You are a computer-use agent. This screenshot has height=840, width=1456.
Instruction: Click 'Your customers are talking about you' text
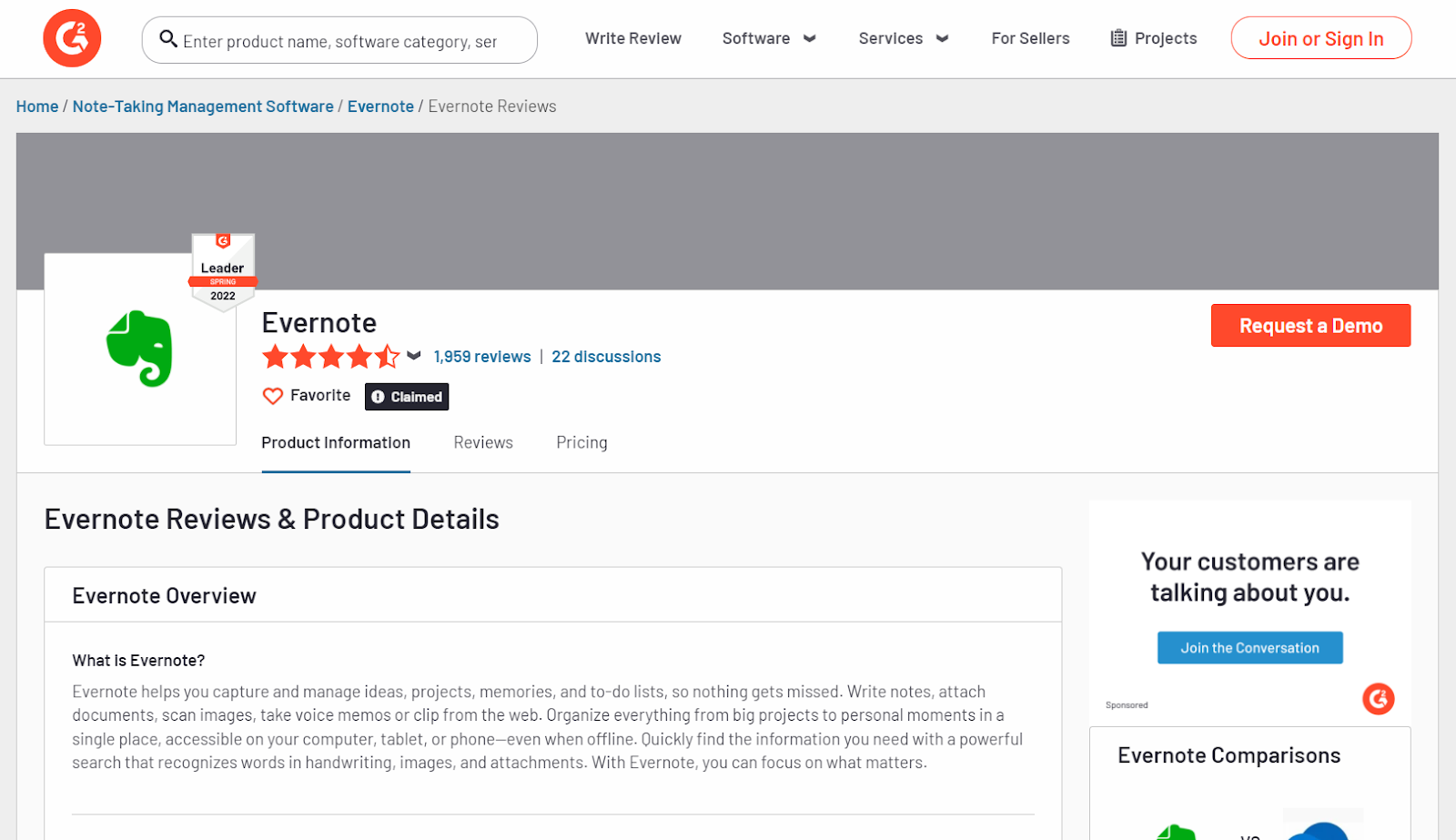coord(1250,577)
